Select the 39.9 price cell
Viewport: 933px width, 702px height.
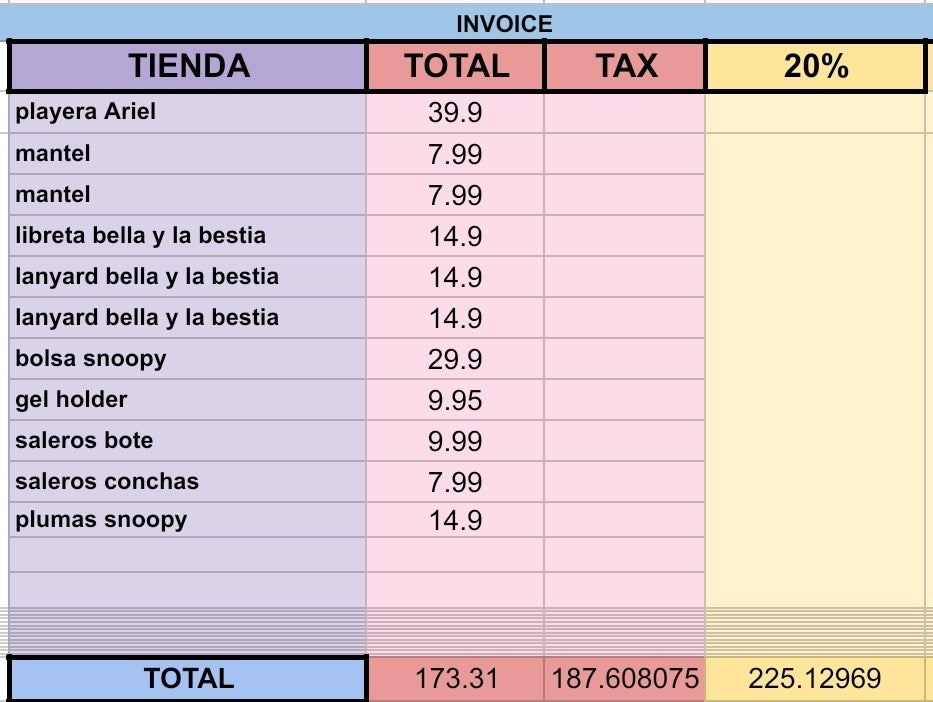click(456, 113)
